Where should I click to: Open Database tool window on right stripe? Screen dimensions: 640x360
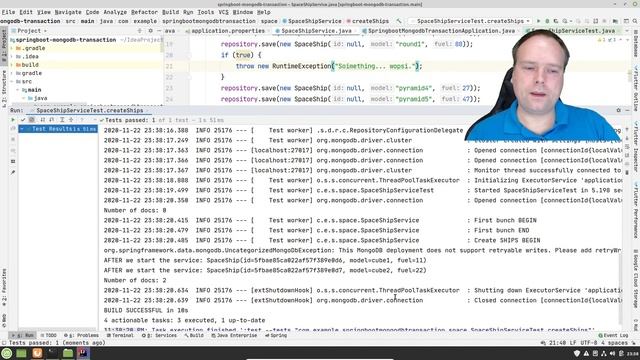pos(636,44)
